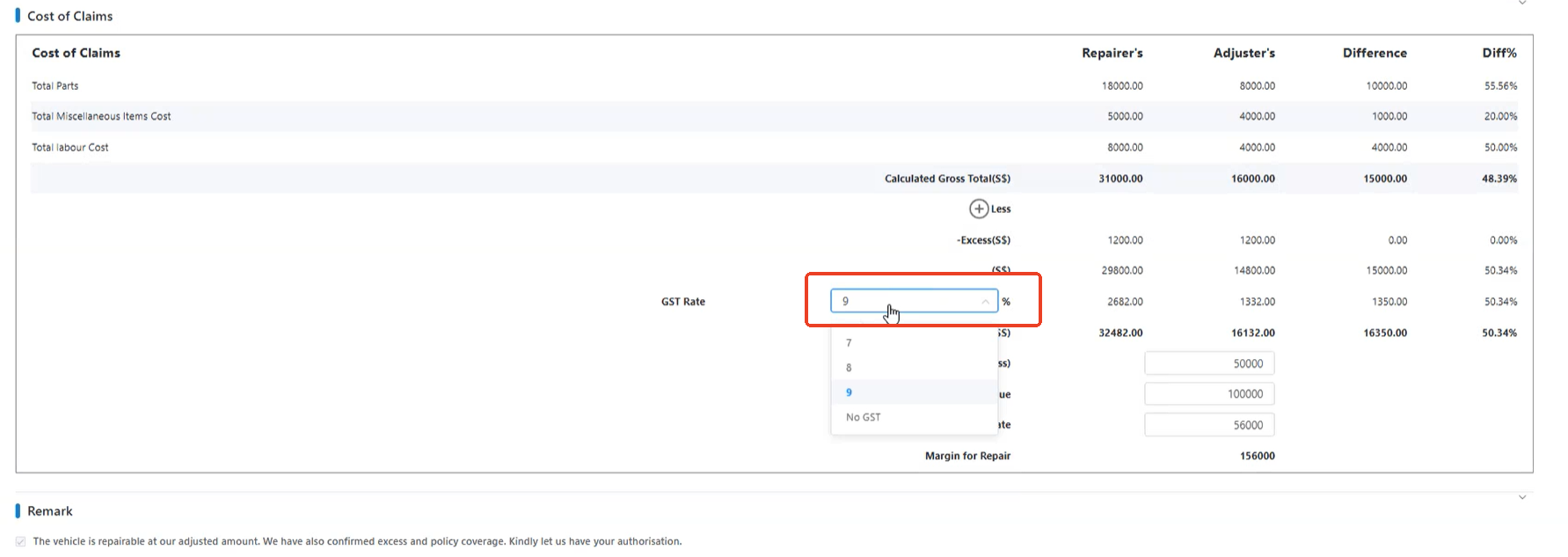Screen dimensions: 1568x557
Task: Click the Remark section title
Action: click(x=50, y=511)
